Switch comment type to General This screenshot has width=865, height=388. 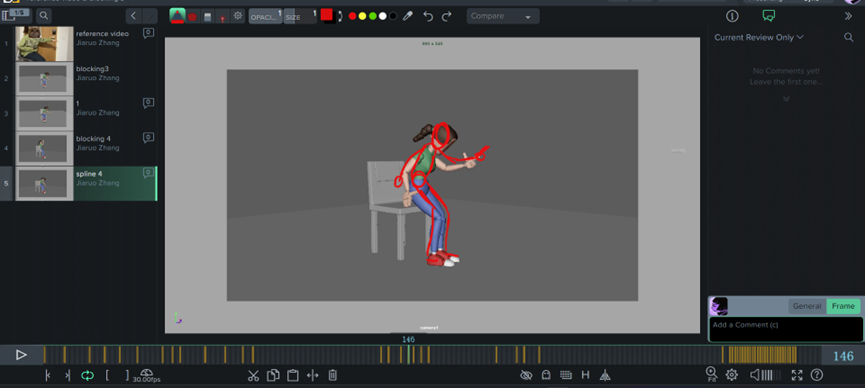(x=807, y=306)
